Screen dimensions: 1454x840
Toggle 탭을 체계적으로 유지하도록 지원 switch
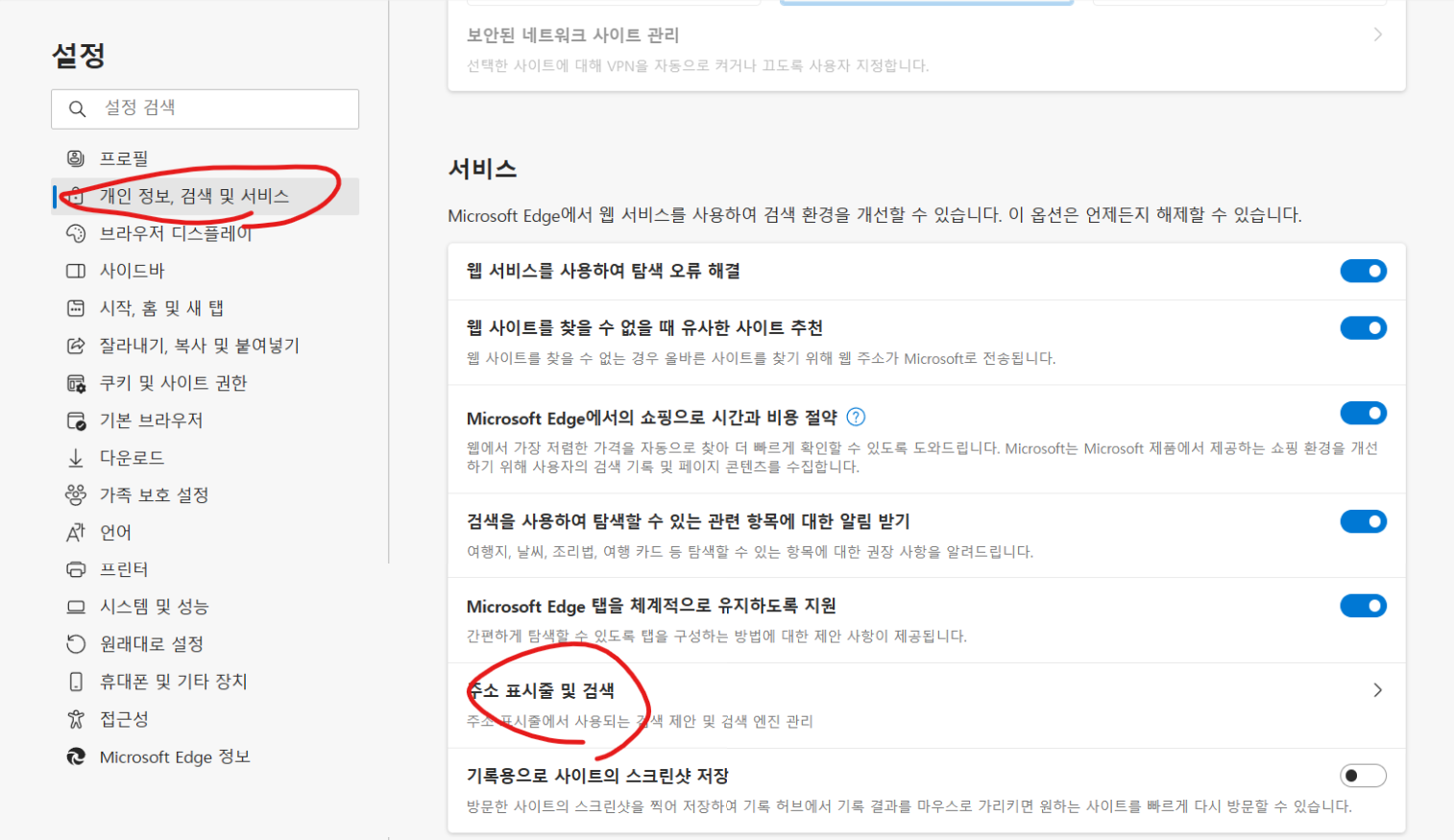tap(1364, 606)
